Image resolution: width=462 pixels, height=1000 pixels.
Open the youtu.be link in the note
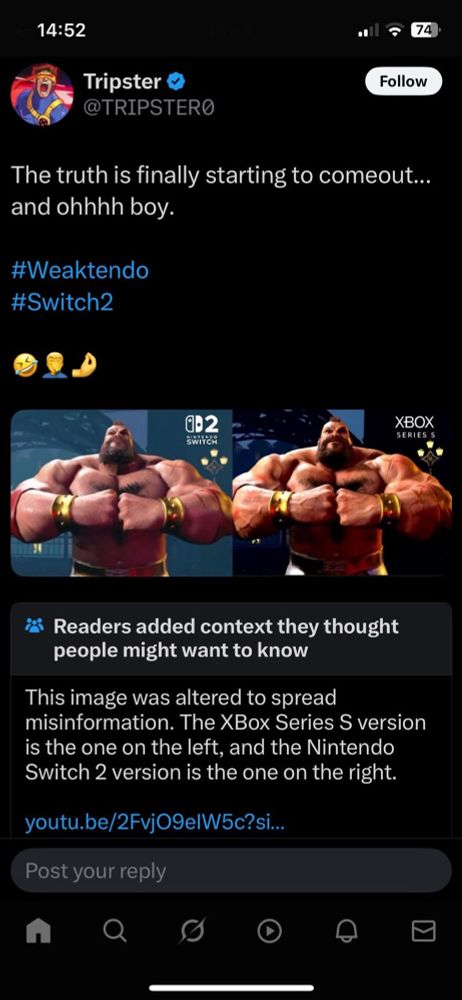click(x=155, y=823)
